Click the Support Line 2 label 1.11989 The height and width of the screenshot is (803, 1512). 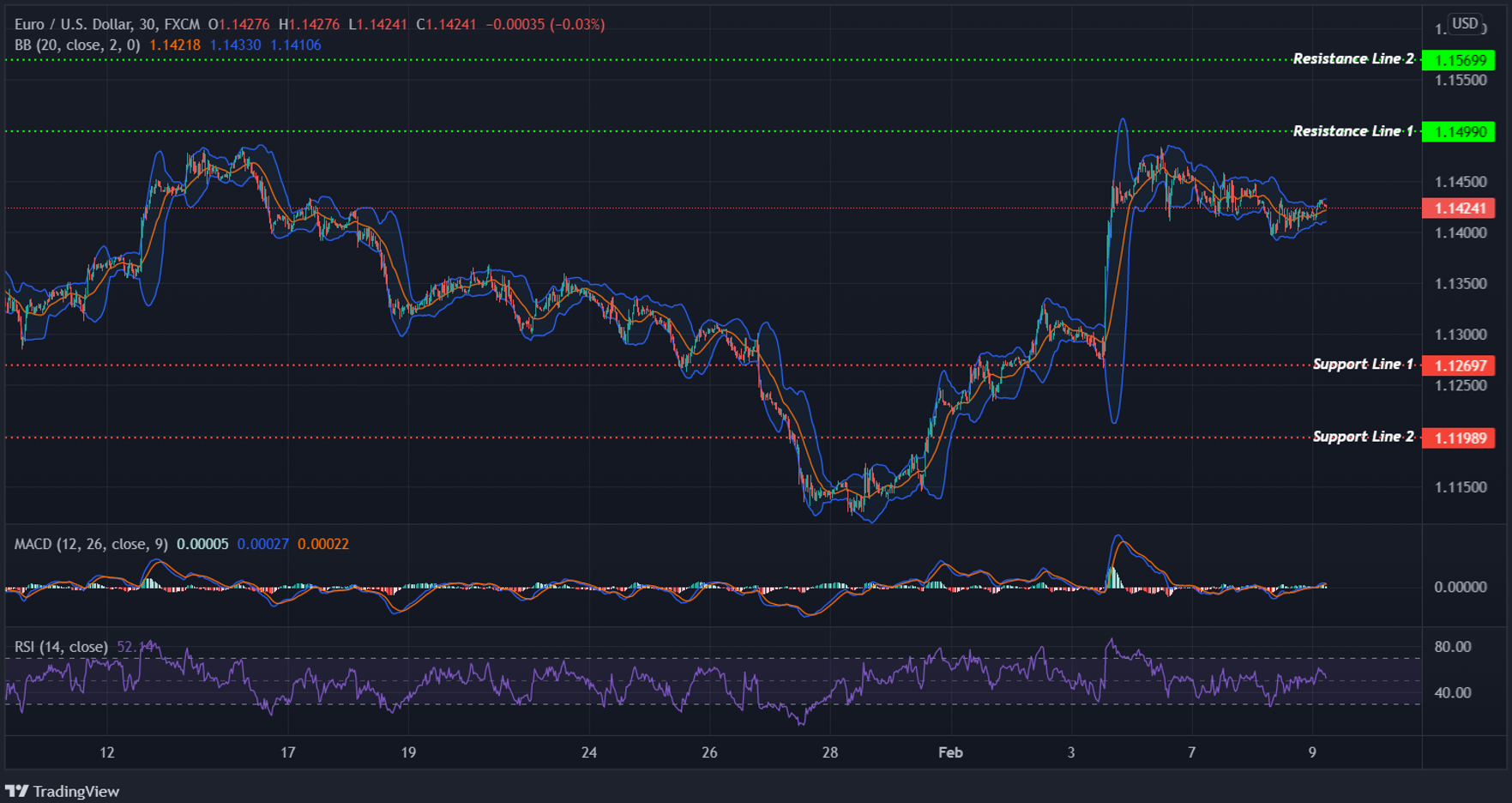pos(1458,437)
